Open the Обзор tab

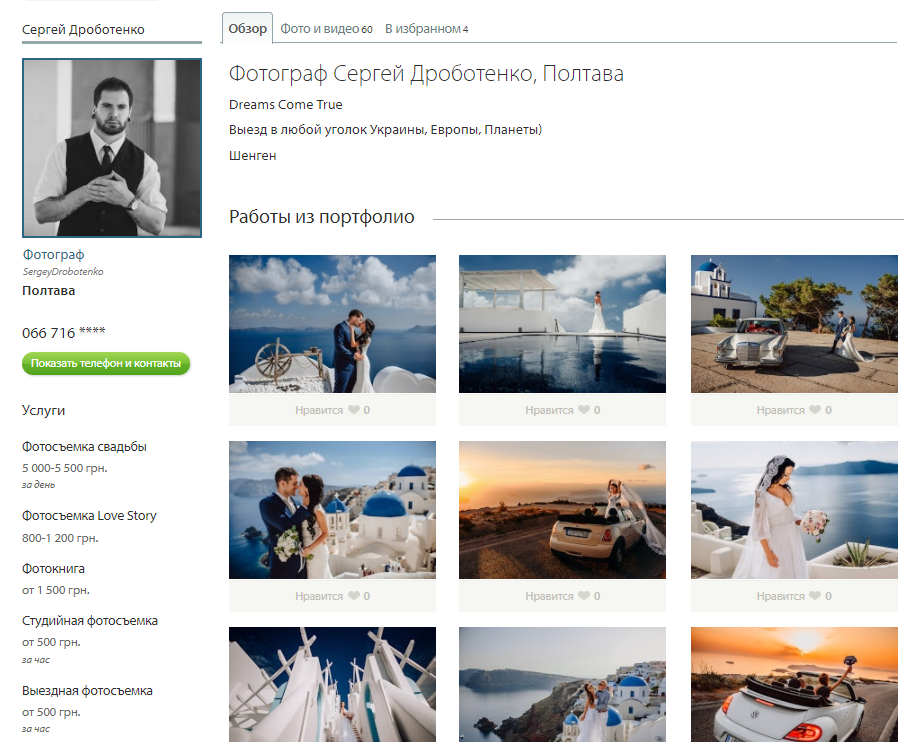pyautogui.click(x=247, y=29)
